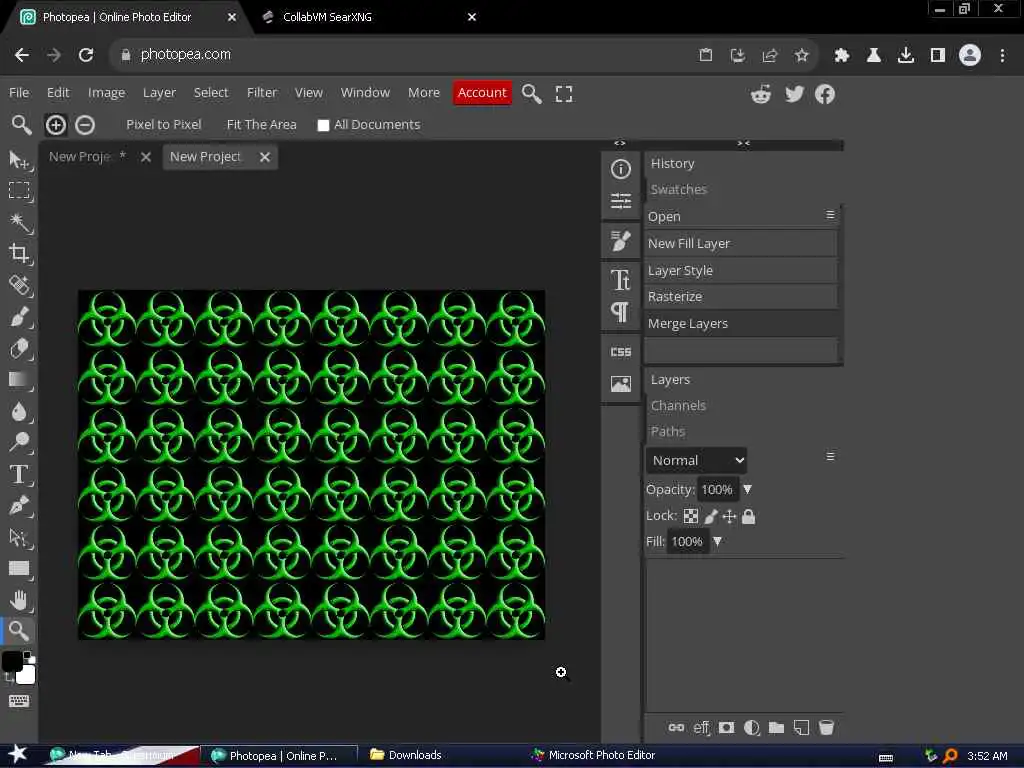Select the Blur tool
Viewport: 1024px width, 768px height.
tap(18, 411)
